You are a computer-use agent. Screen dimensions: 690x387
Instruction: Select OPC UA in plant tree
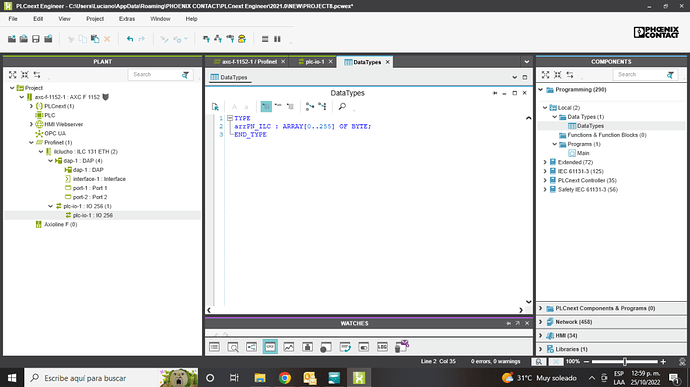point(55,133)
